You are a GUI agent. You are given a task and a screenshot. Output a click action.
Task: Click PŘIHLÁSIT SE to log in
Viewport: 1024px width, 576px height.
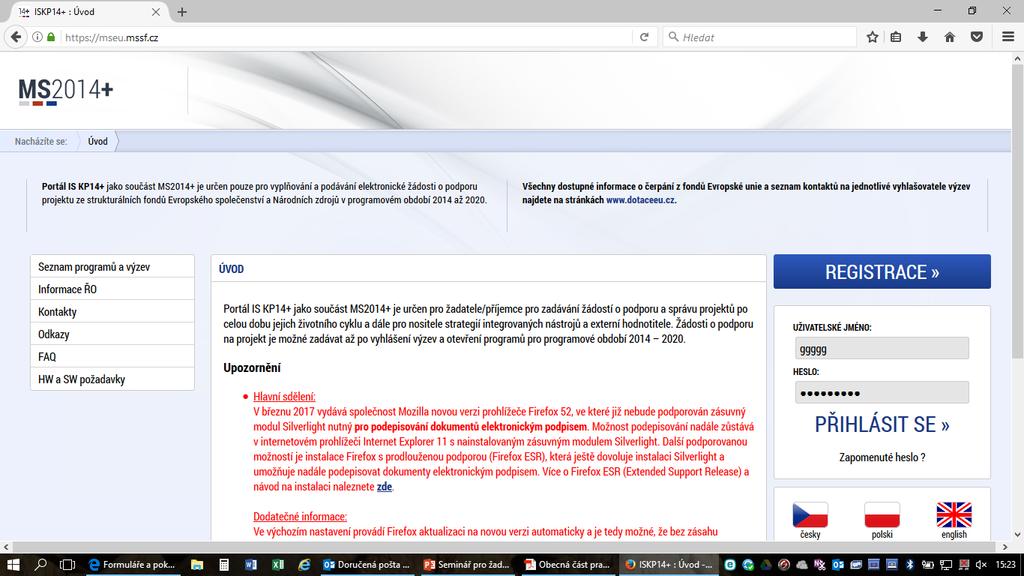pyautogui.click(x=882, y=424)
